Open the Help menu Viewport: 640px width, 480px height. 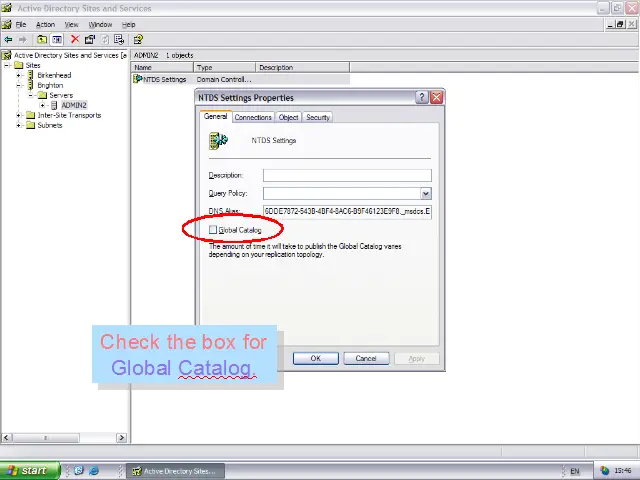pos(129,24)
